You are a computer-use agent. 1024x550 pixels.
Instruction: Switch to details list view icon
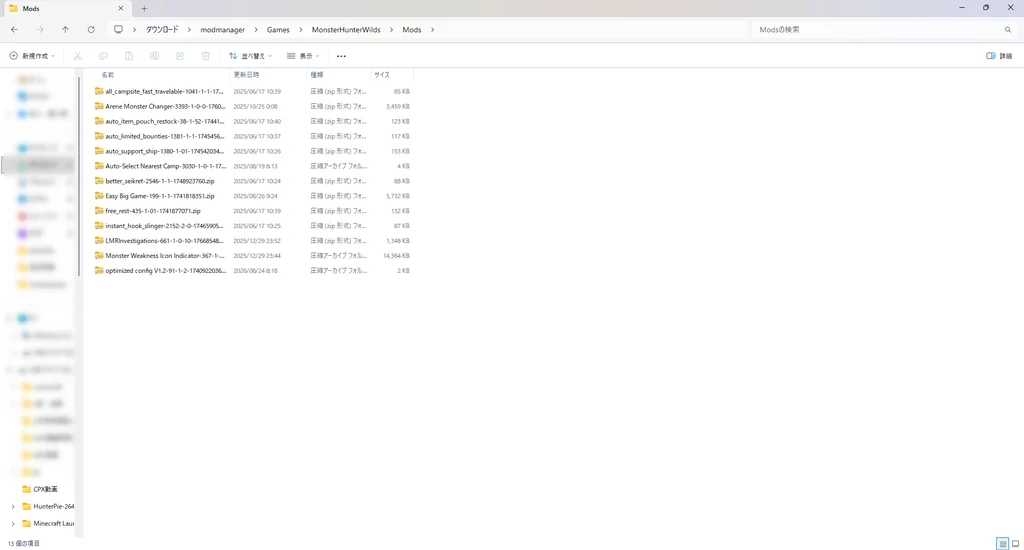click(1002, 543)
